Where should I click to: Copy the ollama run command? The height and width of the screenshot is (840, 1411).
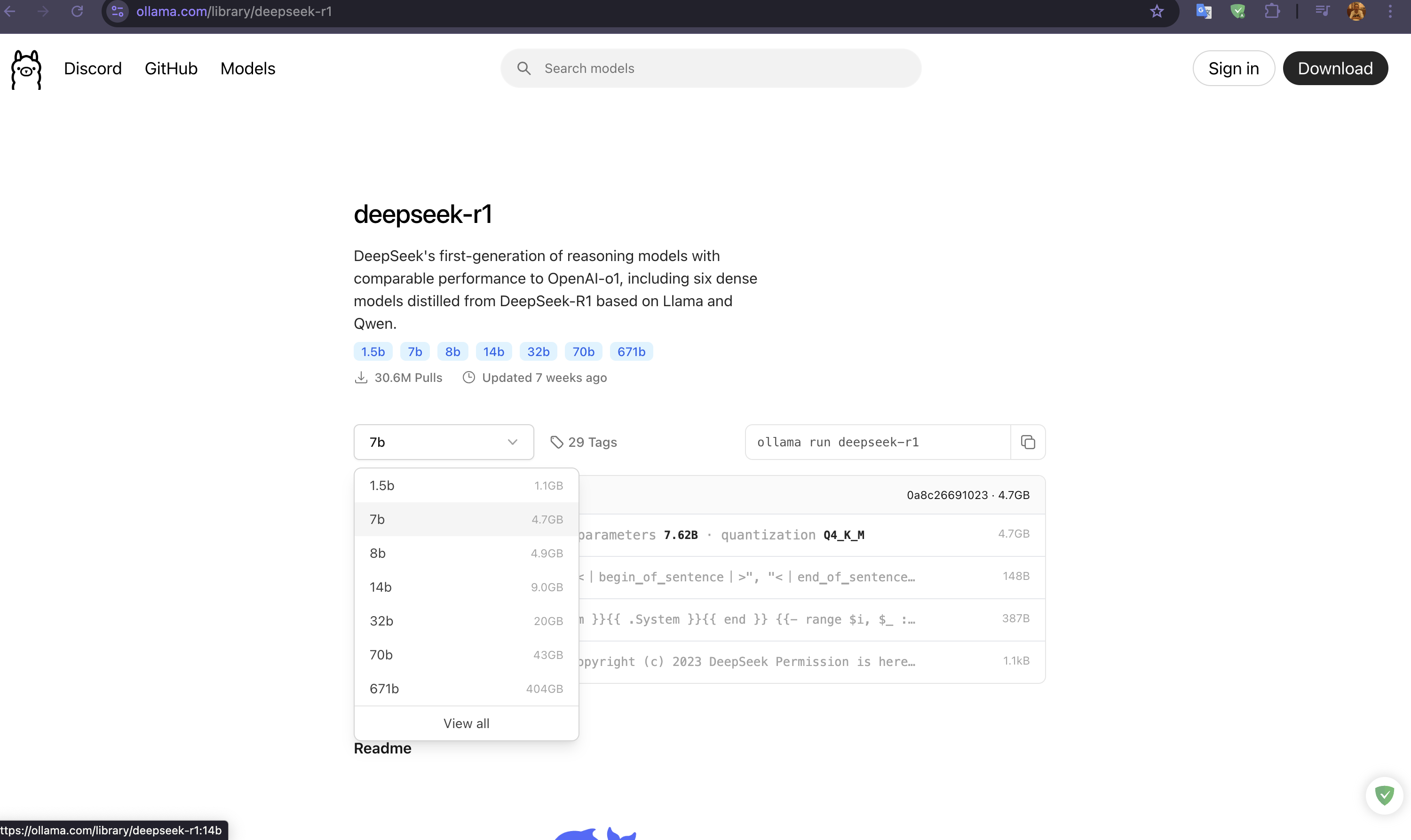1027,442
